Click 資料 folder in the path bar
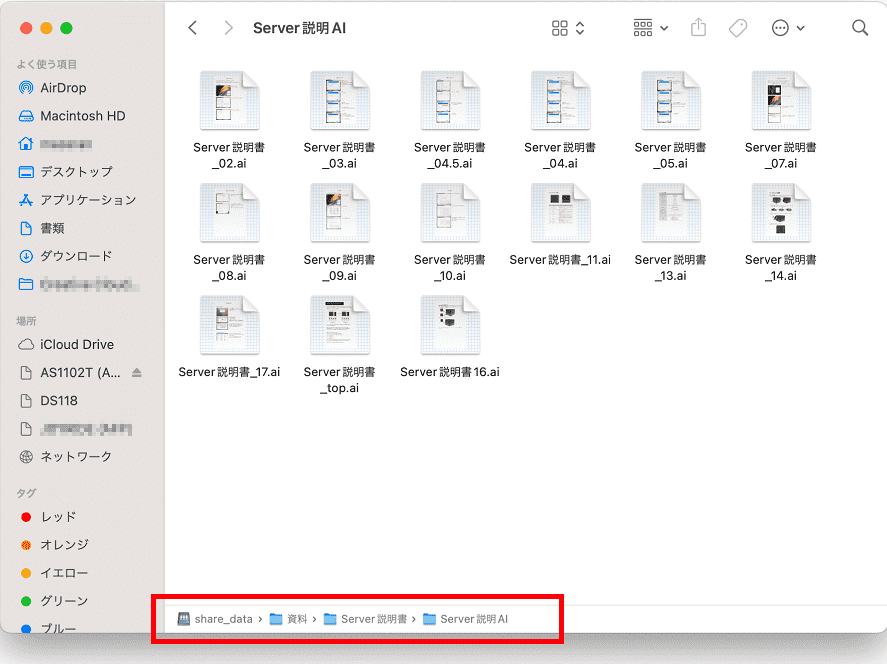This screenshot has width=887, height=664. click(x=289, y=619)
